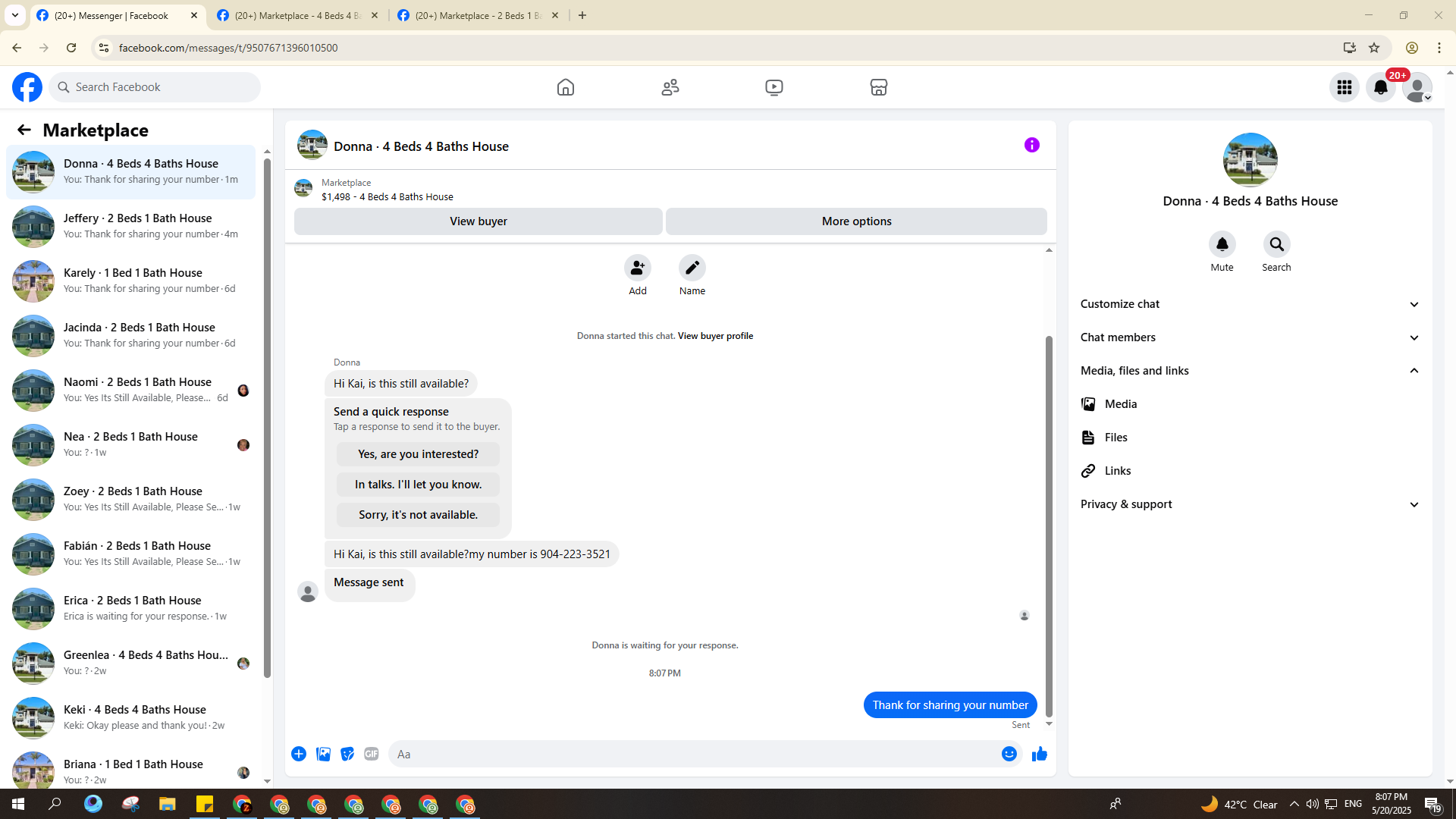
Task: Open the sticker chooser icon
Action: (x=347, y=754)
